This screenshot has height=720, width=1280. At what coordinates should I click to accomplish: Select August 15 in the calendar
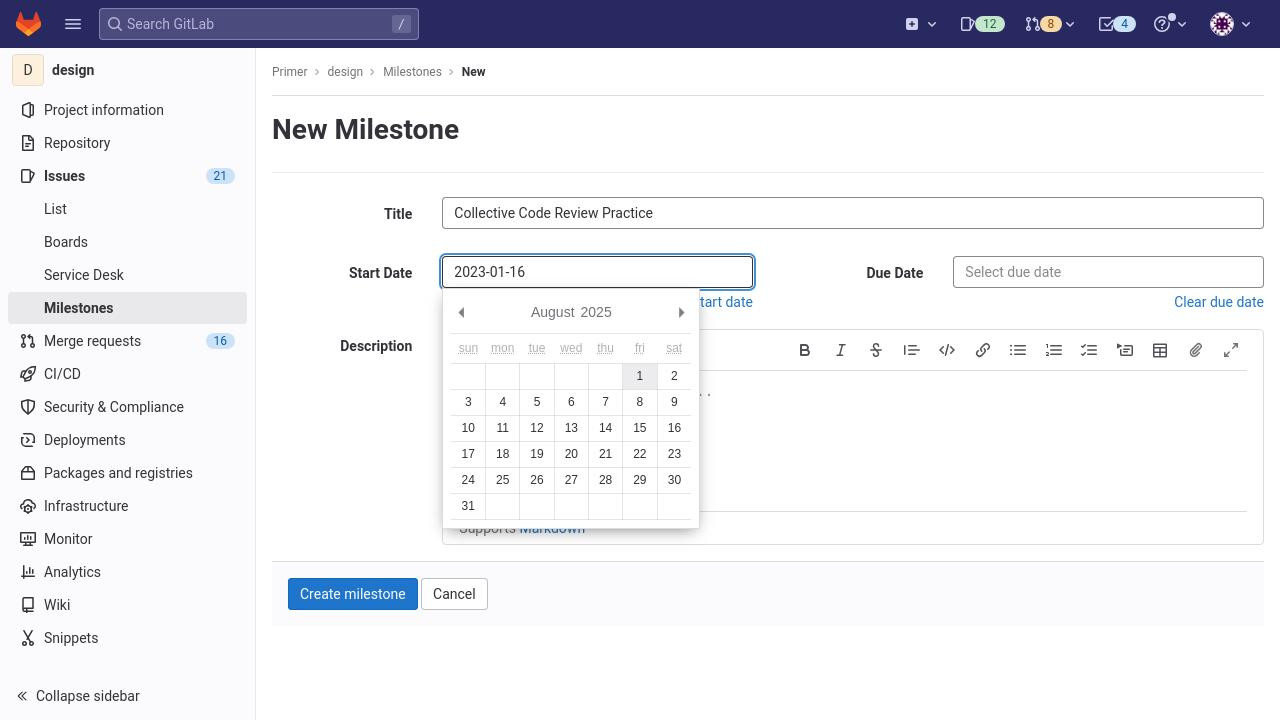640,428
